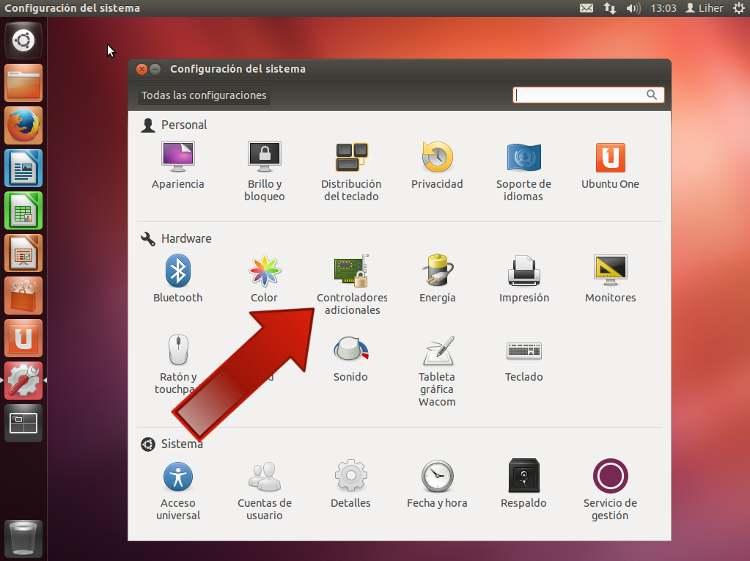Open Impresión settings
The width and height of the screenshot is (750, 561).
(524, 278)
